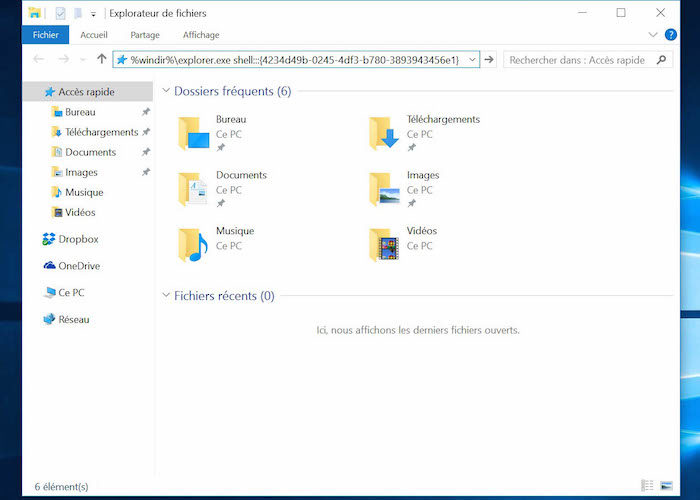Open the Partage ribbon tab
The width and height of the screenshot is (700, 500).
[x=145, y=35]
